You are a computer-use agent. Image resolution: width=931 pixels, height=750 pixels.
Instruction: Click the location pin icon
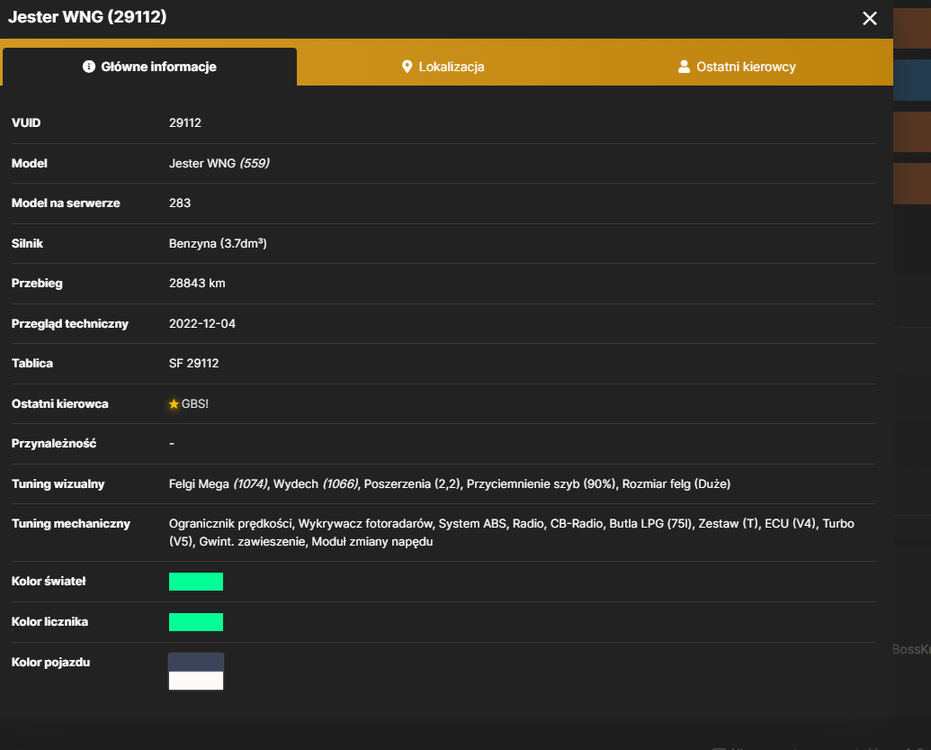pyautogui.click(x=407, y=67)
